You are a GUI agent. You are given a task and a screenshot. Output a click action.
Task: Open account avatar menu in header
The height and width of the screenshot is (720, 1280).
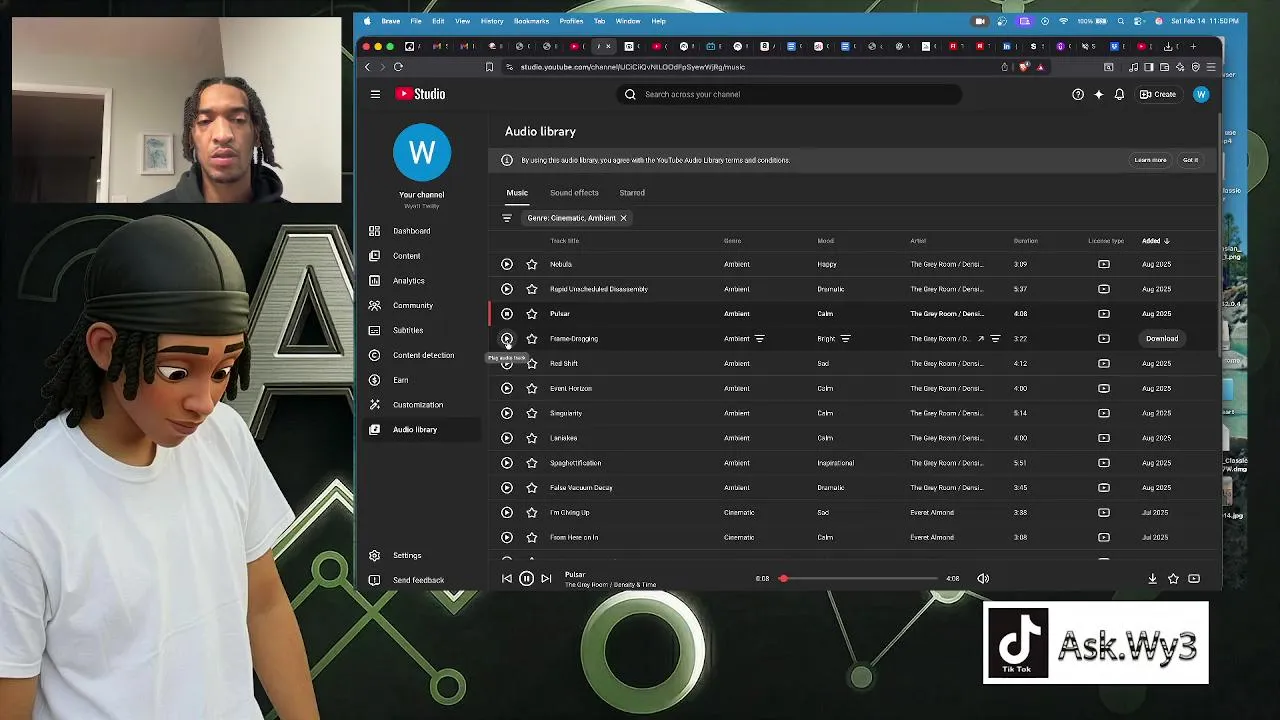[1201, 94]
